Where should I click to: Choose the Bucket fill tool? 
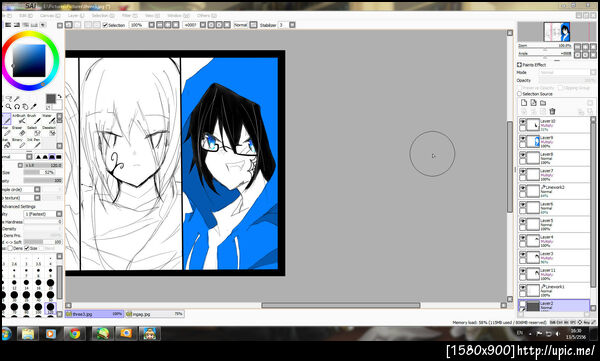(7, 144)
